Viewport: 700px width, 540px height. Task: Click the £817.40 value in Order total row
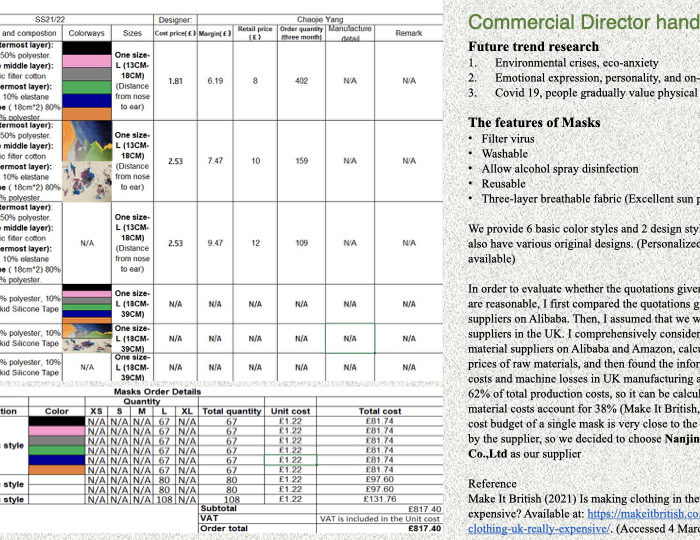click(425, 528)
